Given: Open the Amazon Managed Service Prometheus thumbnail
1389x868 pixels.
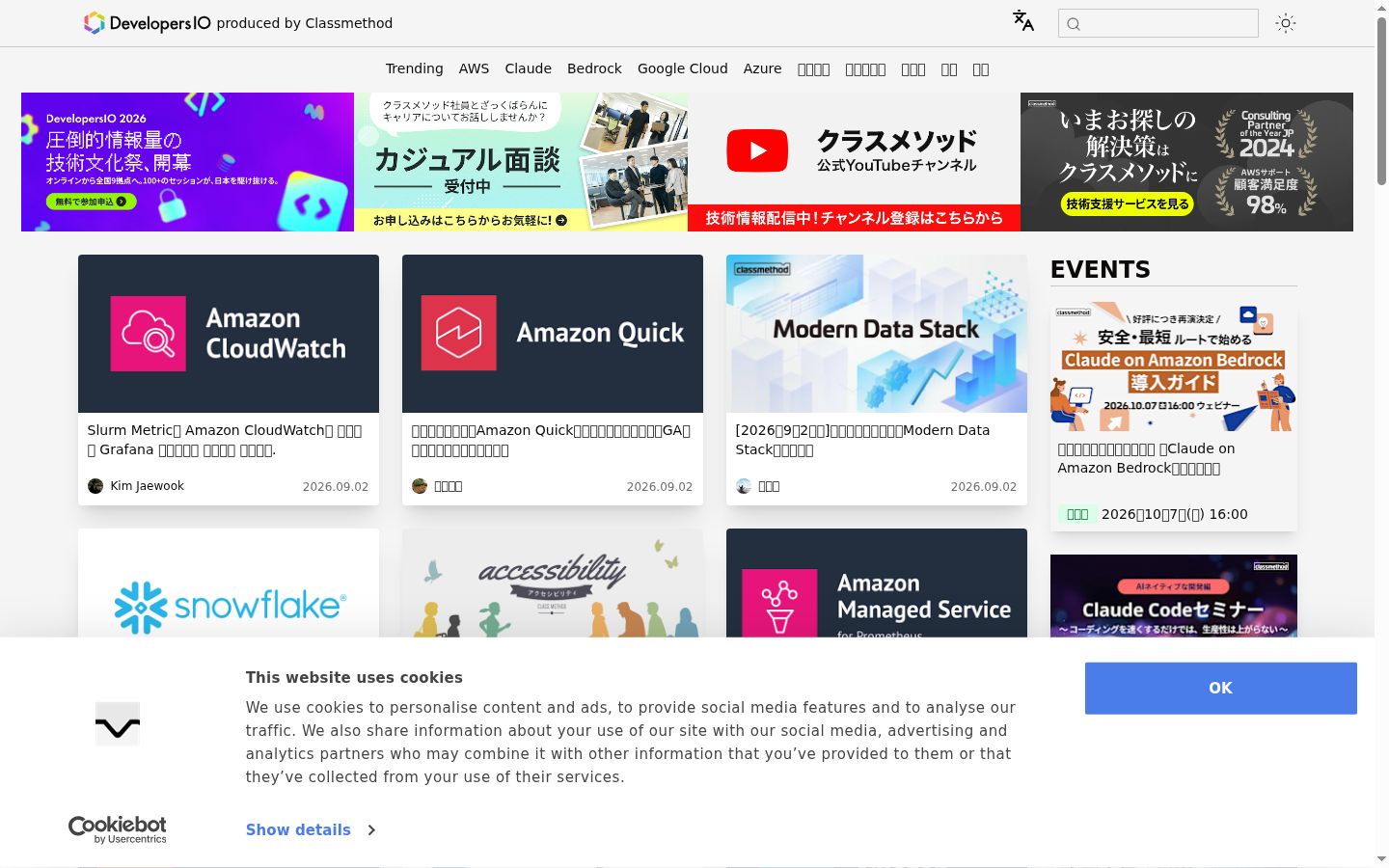Looking at the screenshot, I should pos(877,583).
